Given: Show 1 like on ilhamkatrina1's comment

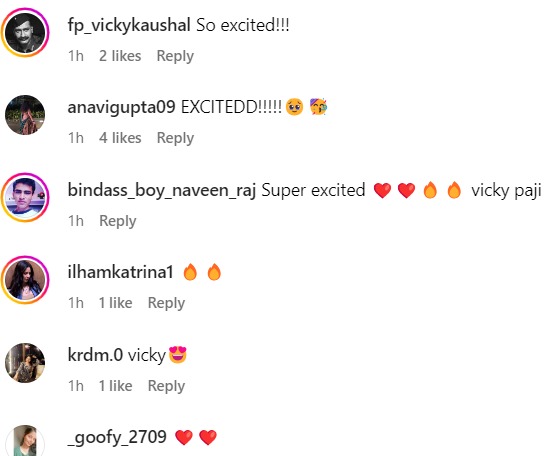Looking at the screenshot, I should 115,303.
